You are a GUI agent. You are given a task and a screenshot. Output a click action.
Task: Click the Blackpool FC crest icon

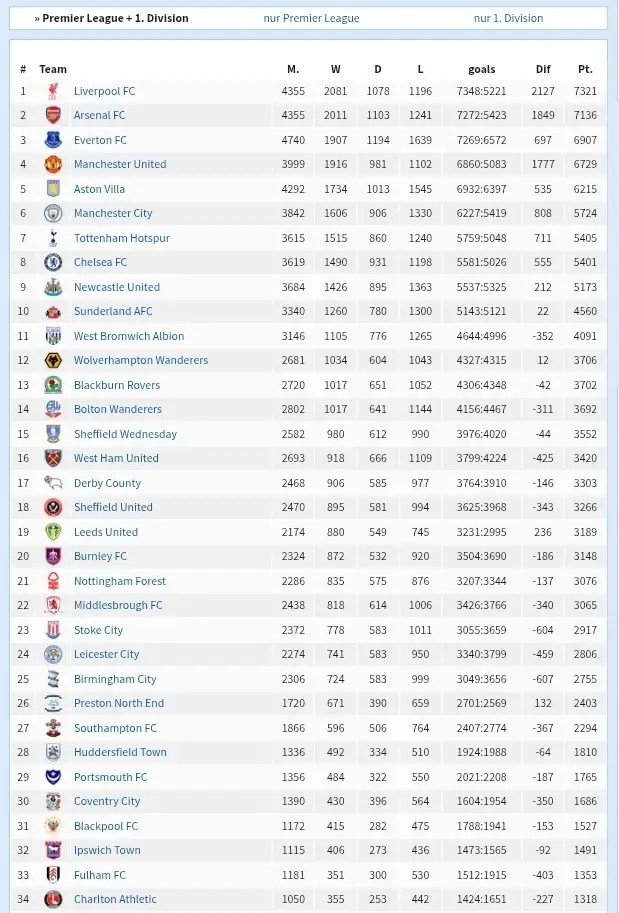coord(53,826)
